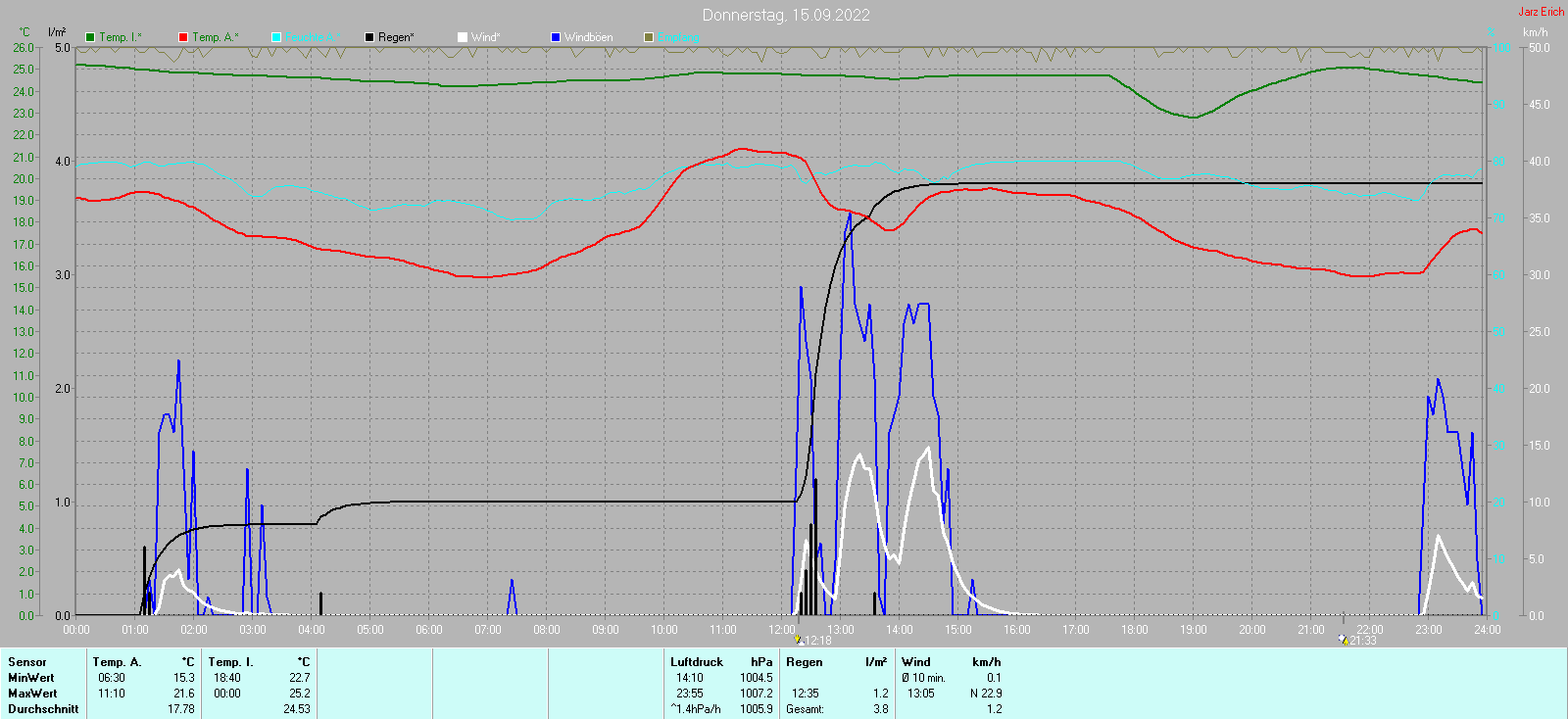Select the 'Empfang' legend label
Image resolution: width=1568 pixels, height=719 pixels.
(678, 37)
